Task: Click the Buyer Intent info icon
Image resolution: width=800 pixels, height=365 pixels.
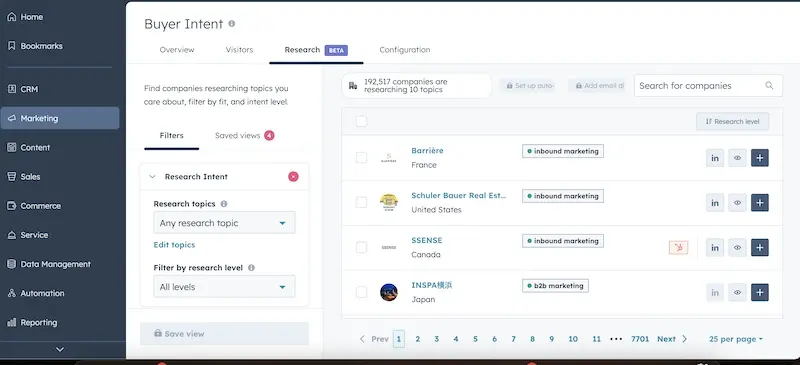Action: coord(232,23)
